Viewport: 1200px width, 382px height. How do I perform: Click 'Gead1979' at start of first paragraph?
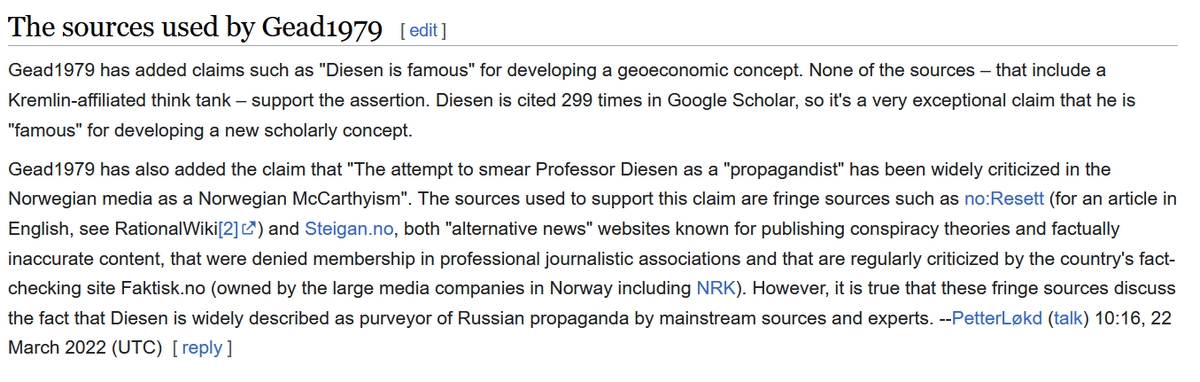47,71
